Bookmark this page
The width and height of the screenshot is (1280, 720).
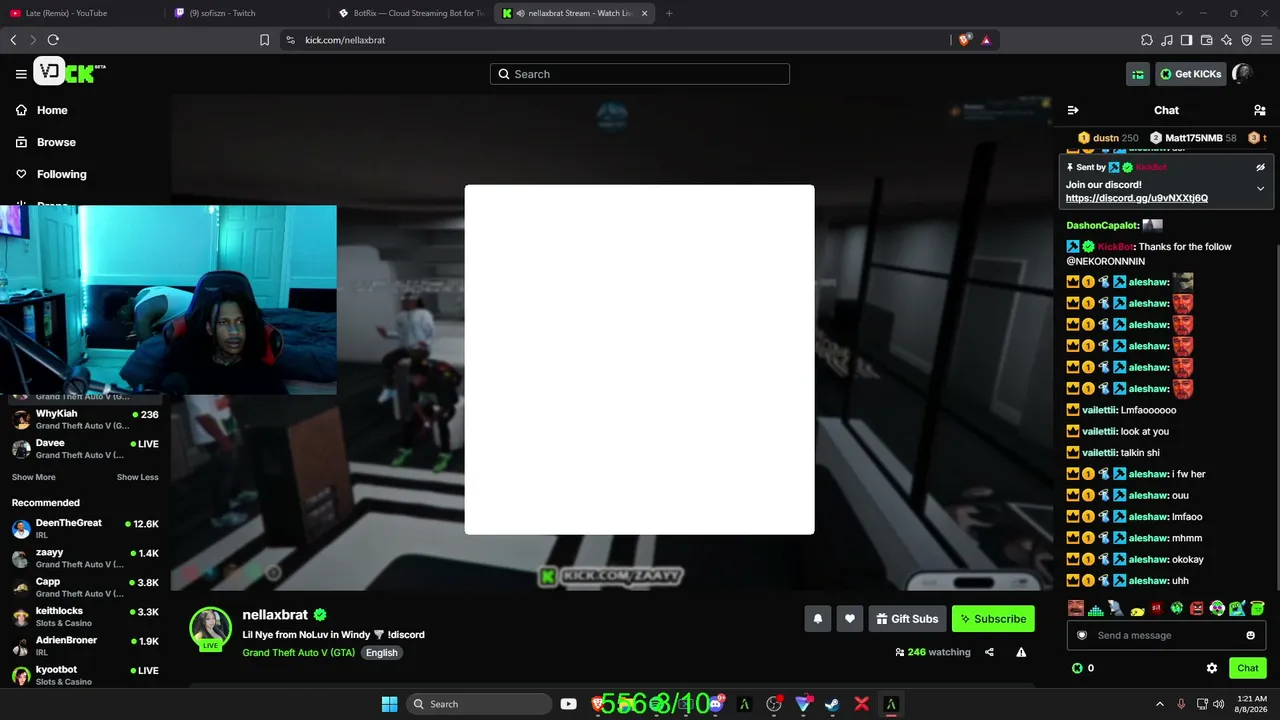coord(265,40)
